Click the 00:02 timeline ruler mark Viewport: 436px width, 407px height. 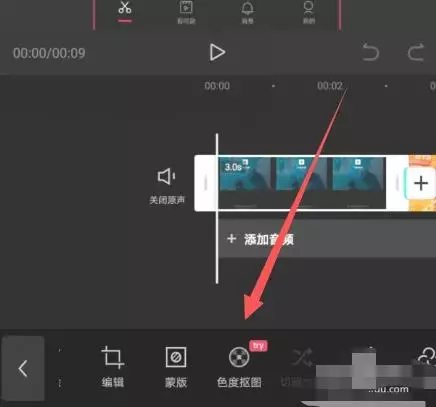pos(330,86)
